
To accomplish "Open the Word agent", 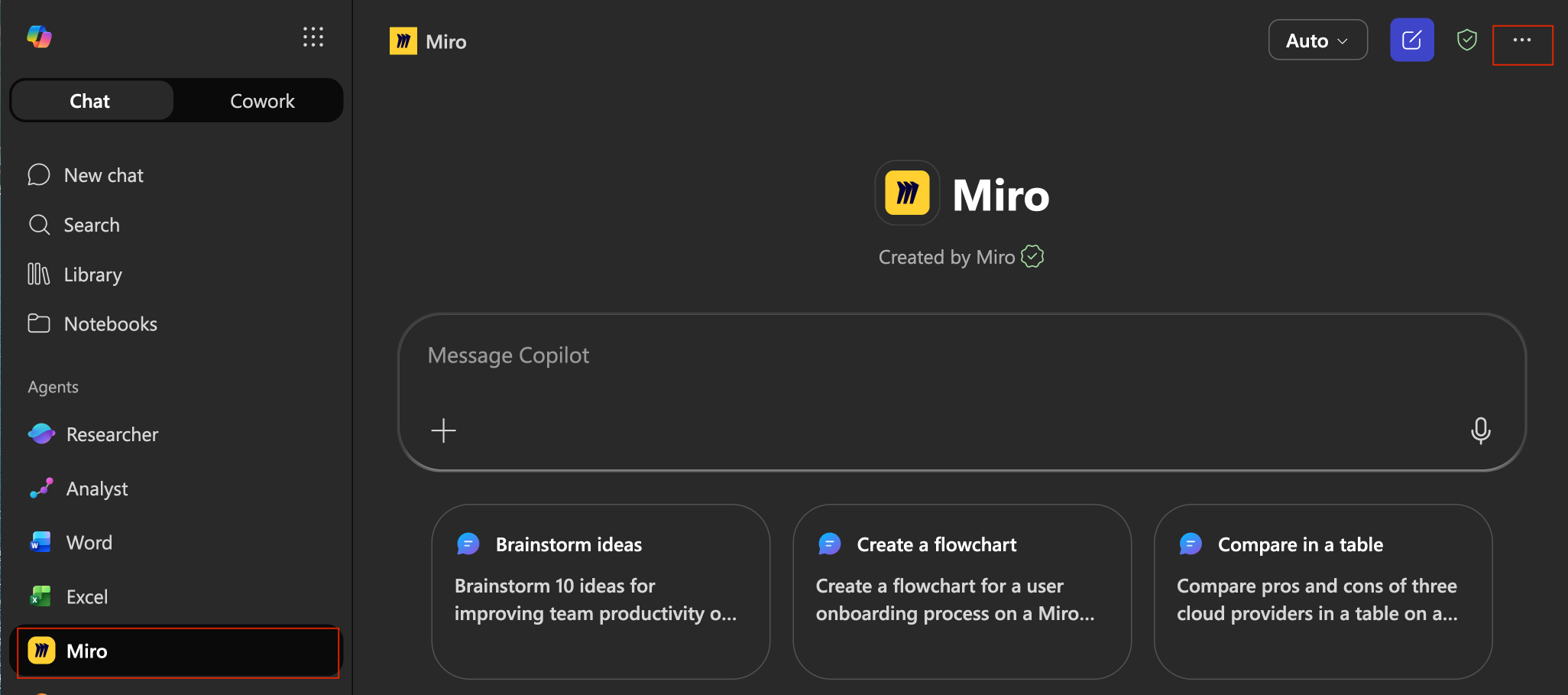I will pyautogui.click(x=177, y=542).
